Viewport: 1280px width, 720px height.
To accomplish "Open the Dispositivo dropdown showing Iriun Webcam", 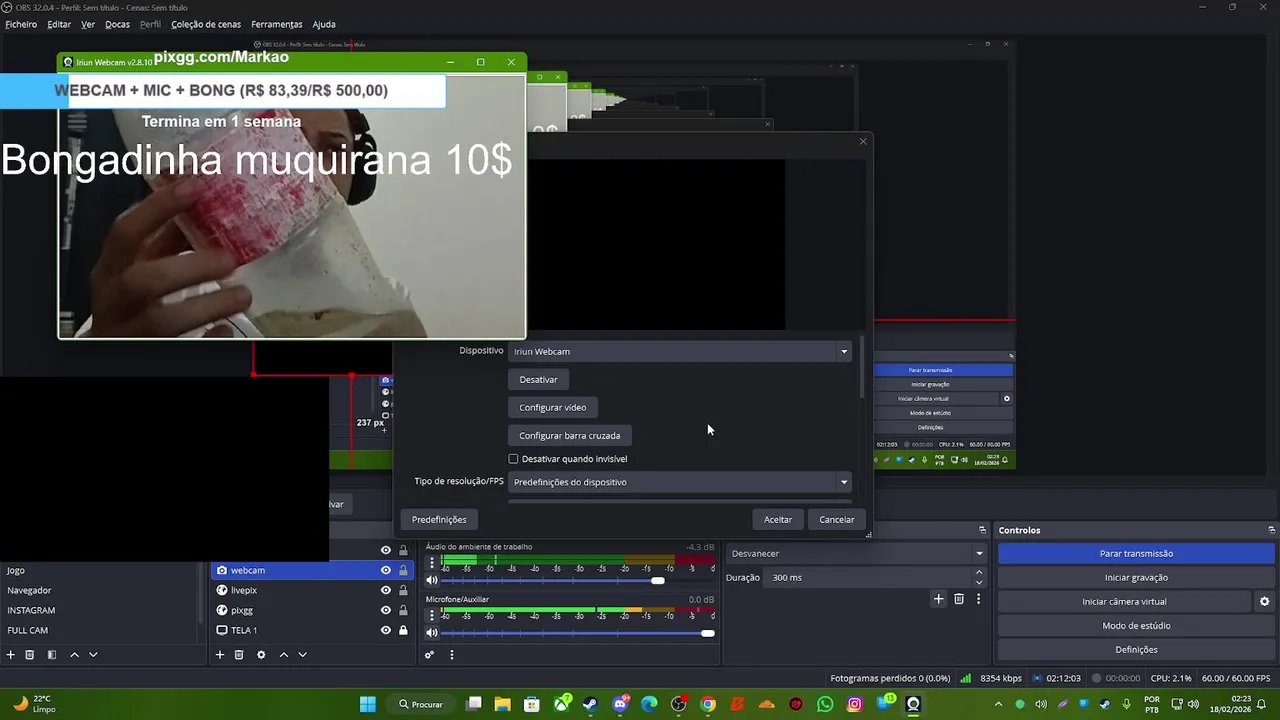I will point(680,351).
